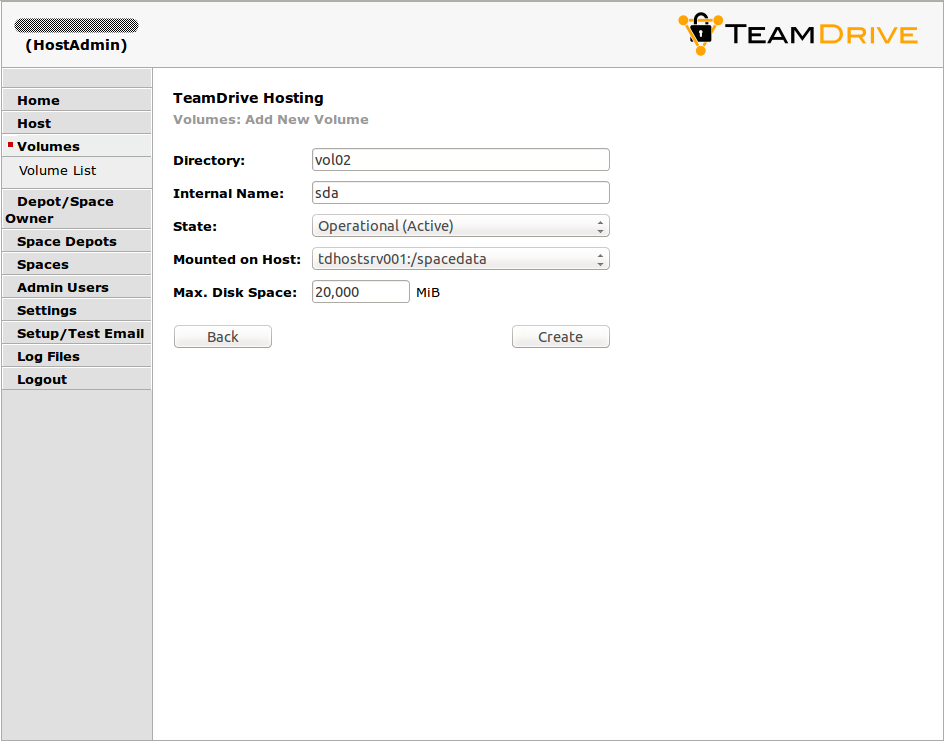Open Space Depots from sidebar

66,241
